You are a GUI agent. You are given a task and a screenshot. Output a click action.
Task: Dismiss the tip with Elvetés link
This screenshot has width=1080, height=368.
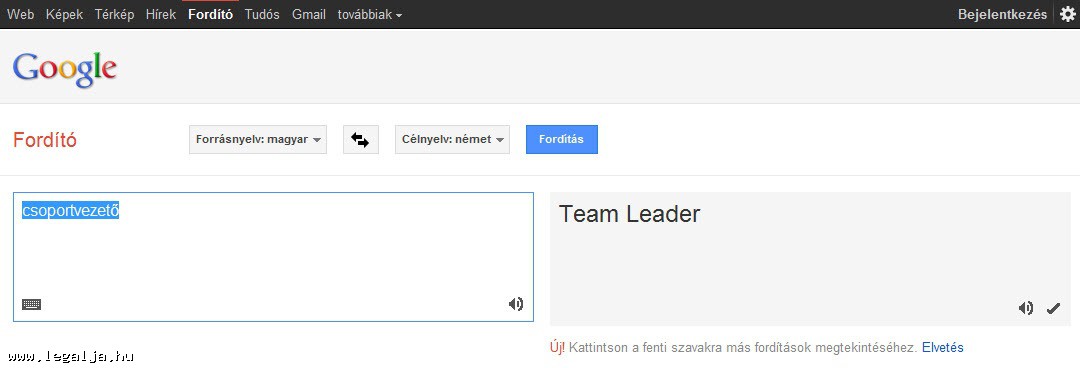click(942, 347)
